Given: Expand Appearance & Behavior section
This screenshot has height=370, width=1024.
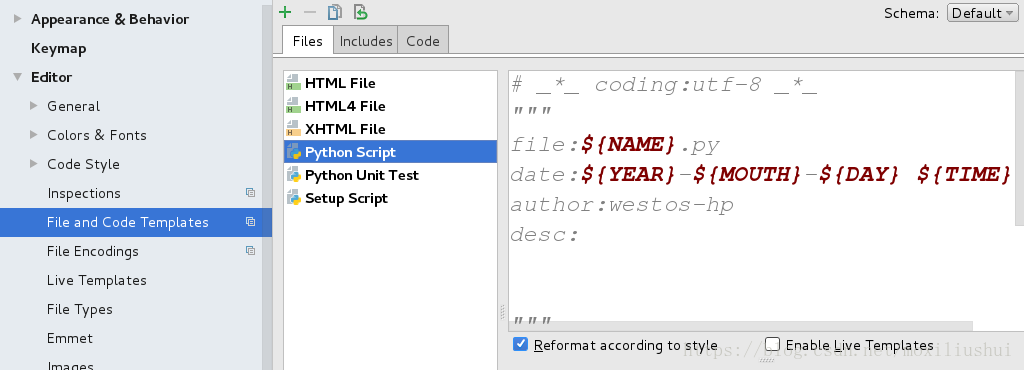Looking at the screenshot, I should pos(18,19).
